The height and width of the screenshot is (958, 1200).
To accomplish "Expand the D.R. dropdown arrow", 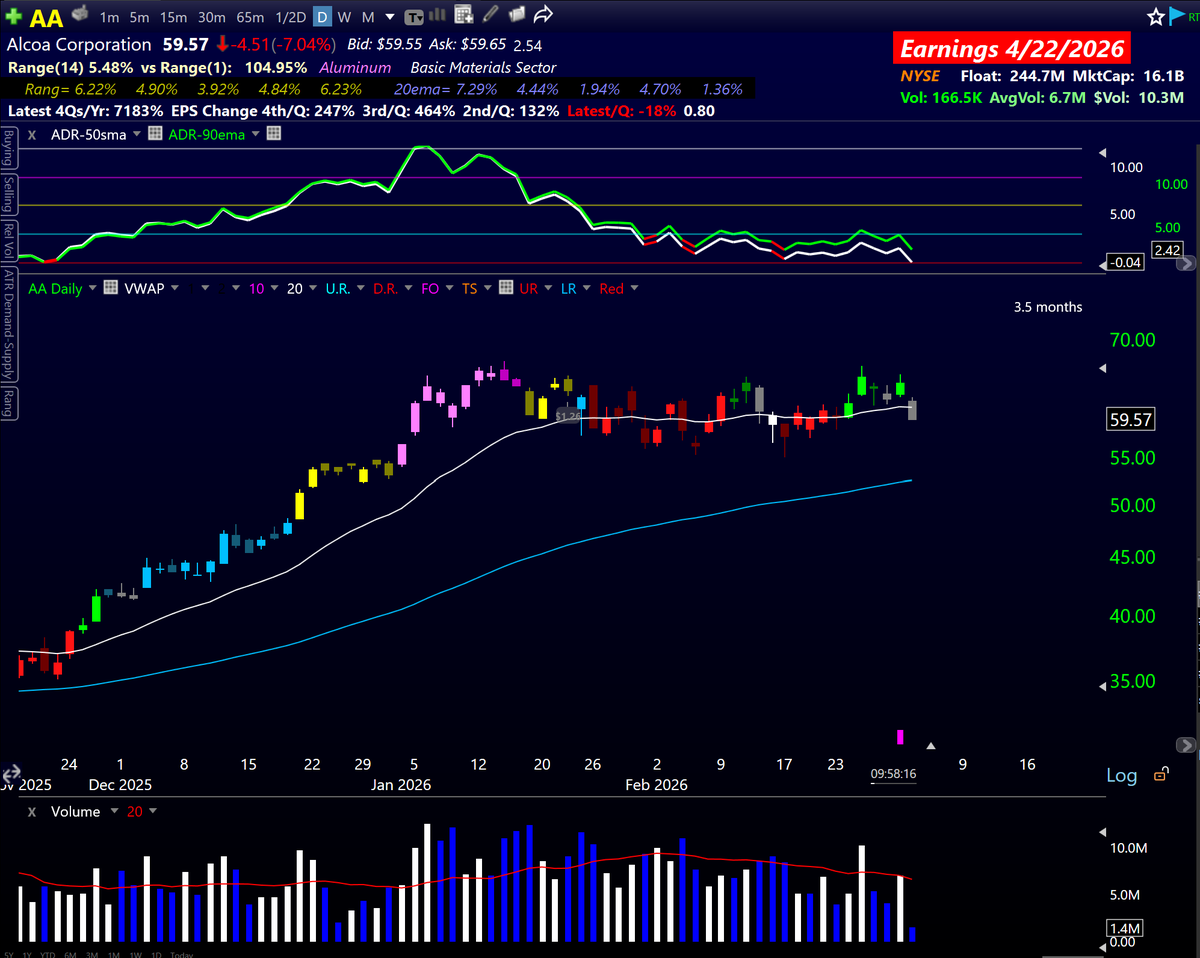I will [407, 289].
